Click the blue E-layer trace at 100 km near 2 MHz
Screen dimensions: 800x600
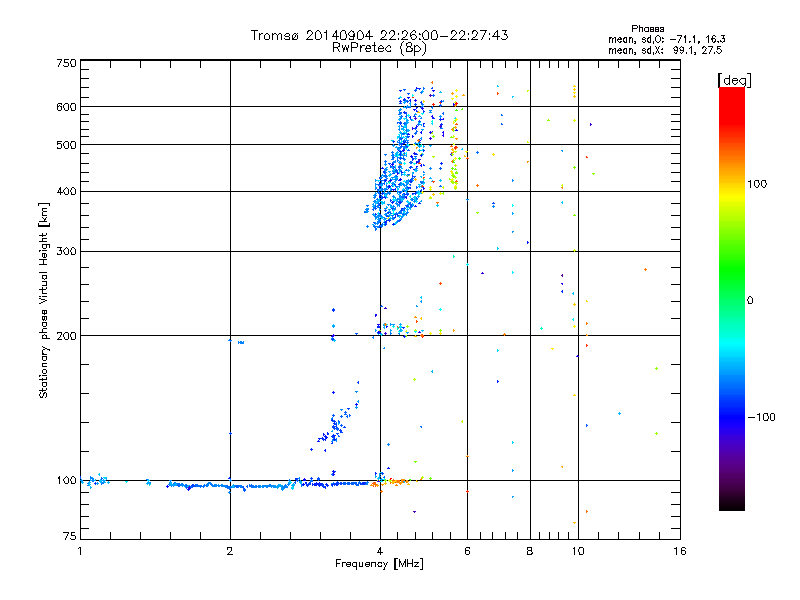pyautogui.click(x=230, y=486)
